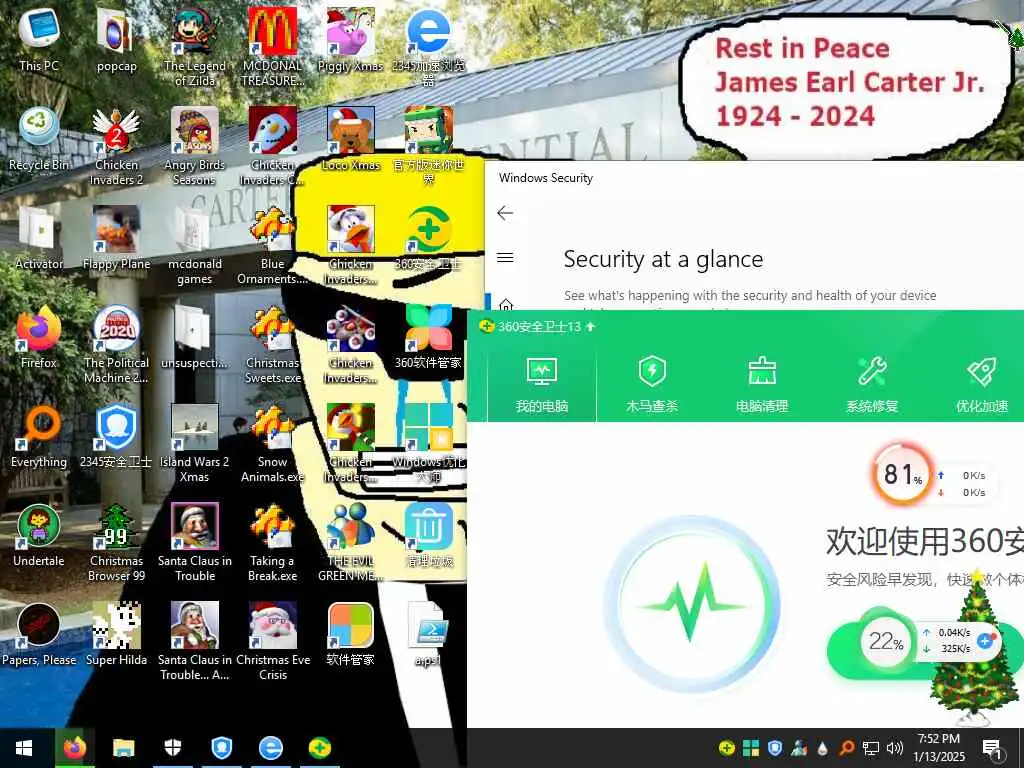Switch to the 木马查杀 tab
The width and height of the screenshot is (1024, 768).
coord(652,385)
